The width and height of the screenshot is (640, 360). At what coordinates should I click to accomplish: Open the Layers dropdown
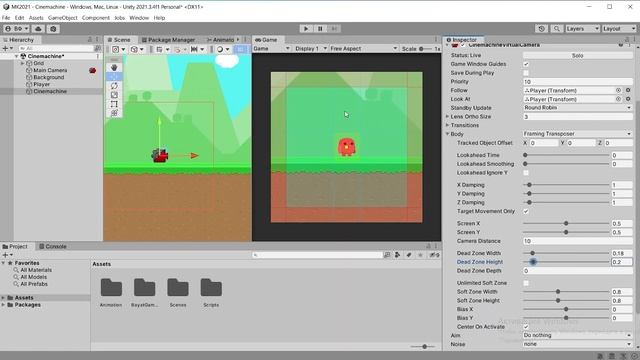coord(582,29)
